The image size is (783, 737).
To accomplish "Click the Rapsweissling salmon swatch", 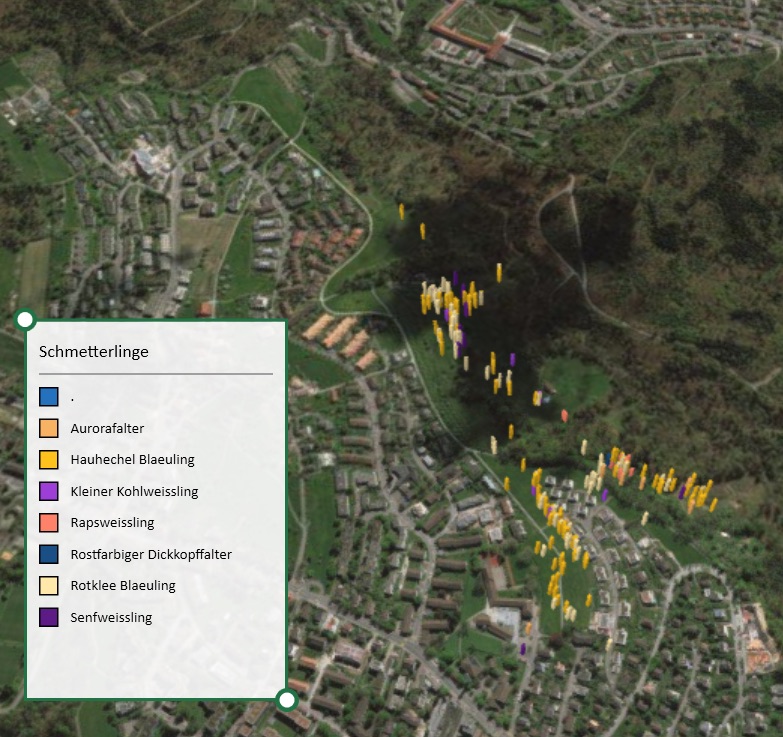I will 48,522.
